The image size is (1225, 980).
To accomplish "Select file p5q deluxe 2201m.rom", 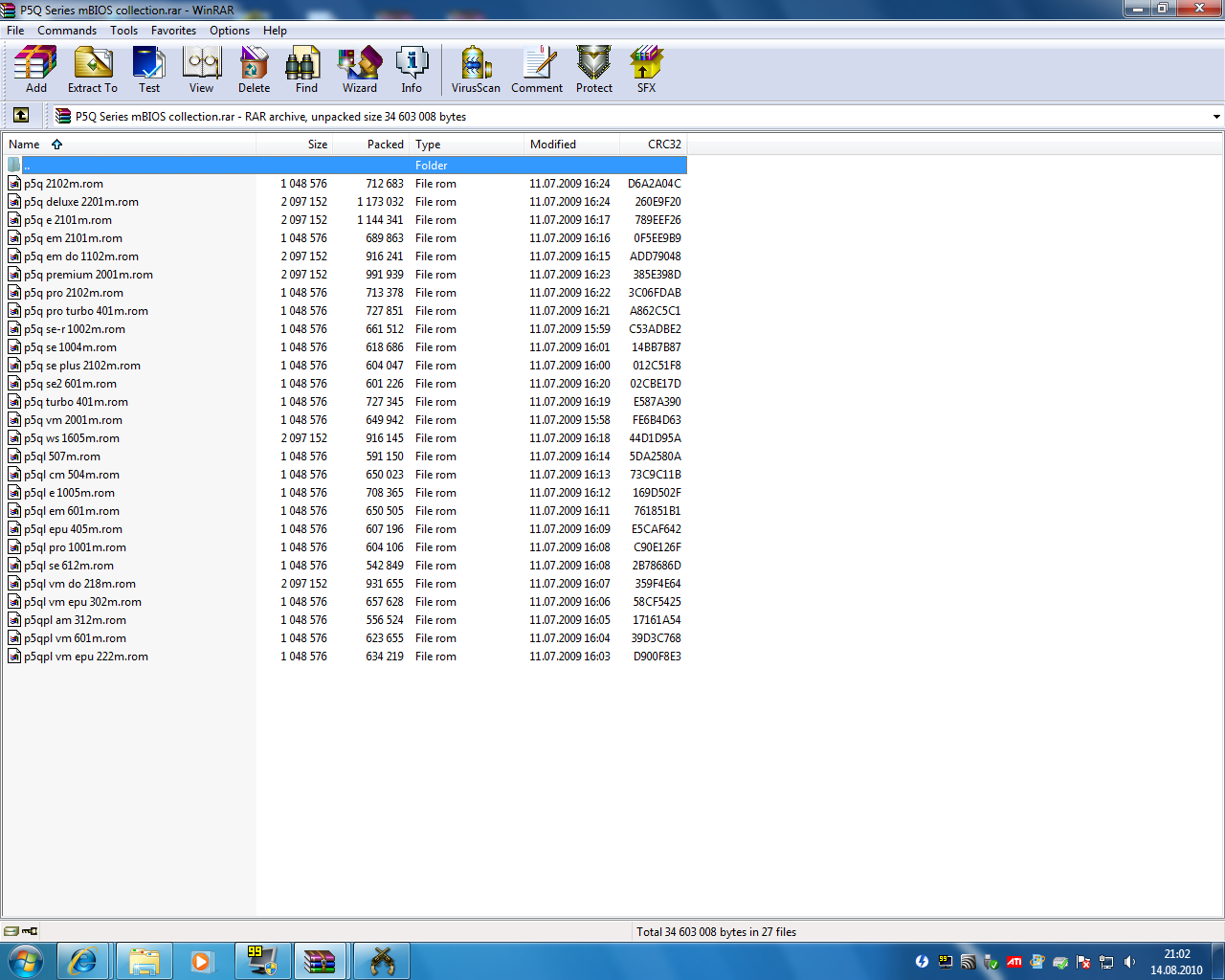I will coord(345,202).
